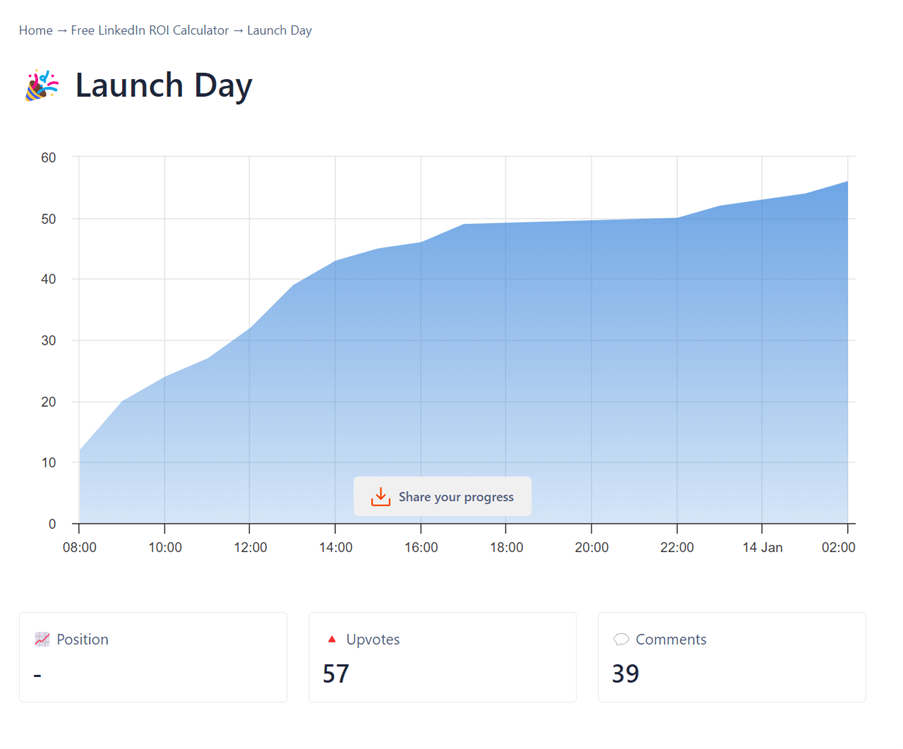Click the 14 Jan x-axis label
Image resolution: width=903 pixels, height=749 pixels.
pos(762,548)
